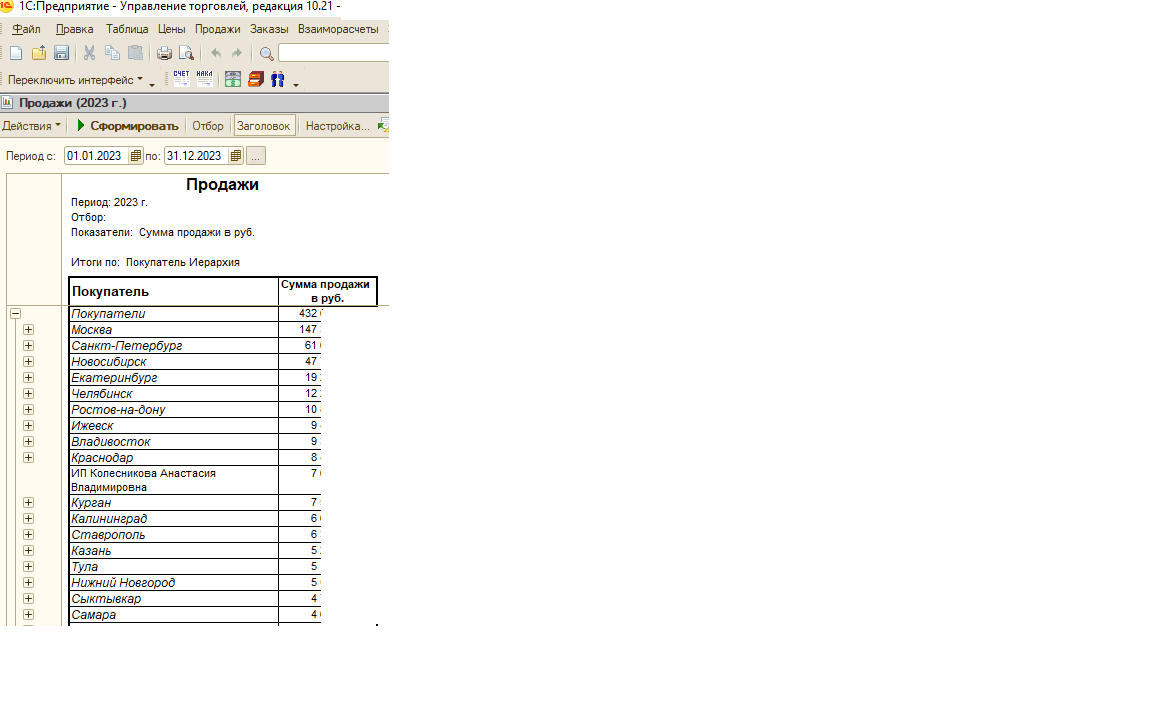Click the two blue people icon
1152x720 pixels.
278,79
